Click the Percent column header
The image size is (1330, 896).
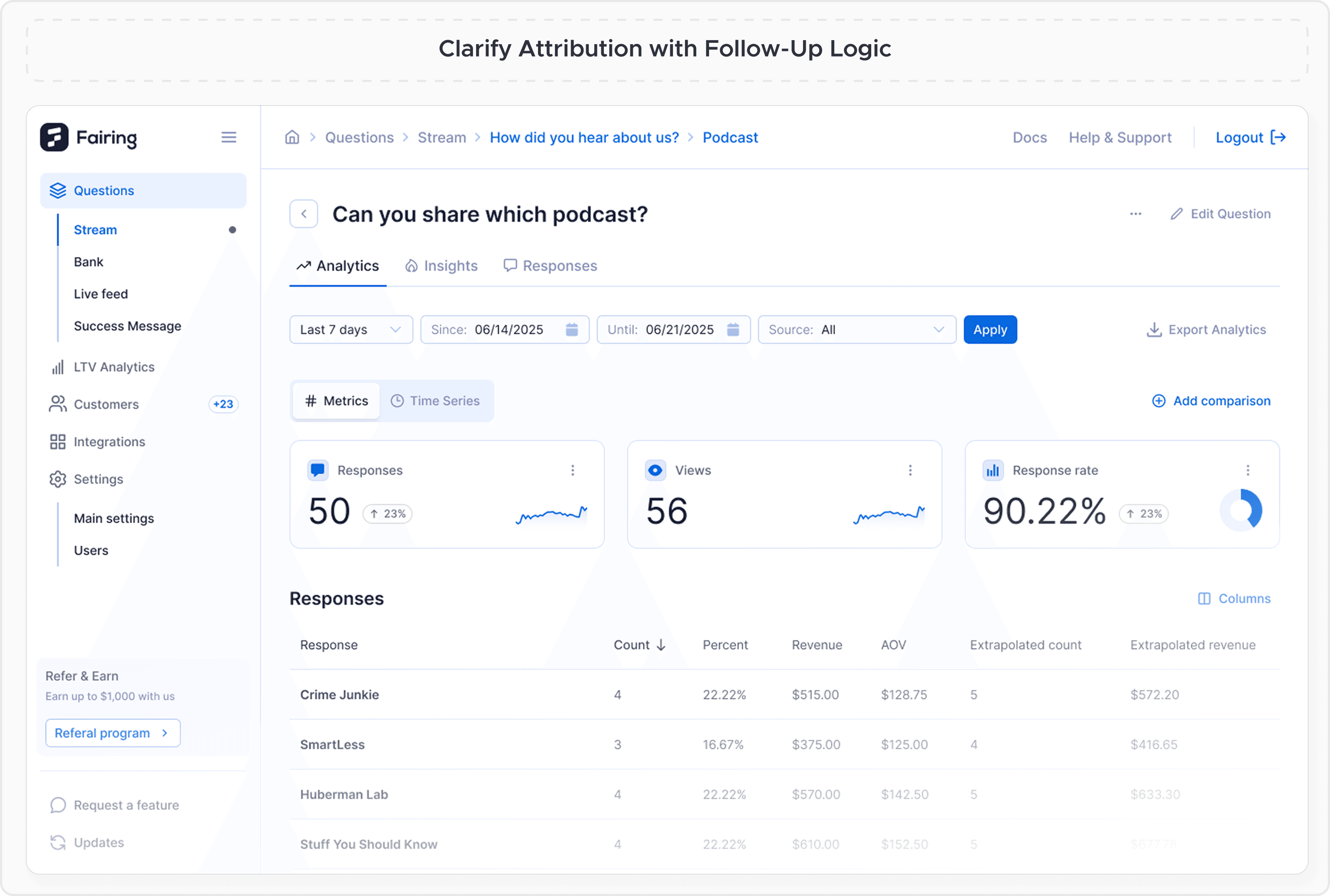(x=725, y=644)
